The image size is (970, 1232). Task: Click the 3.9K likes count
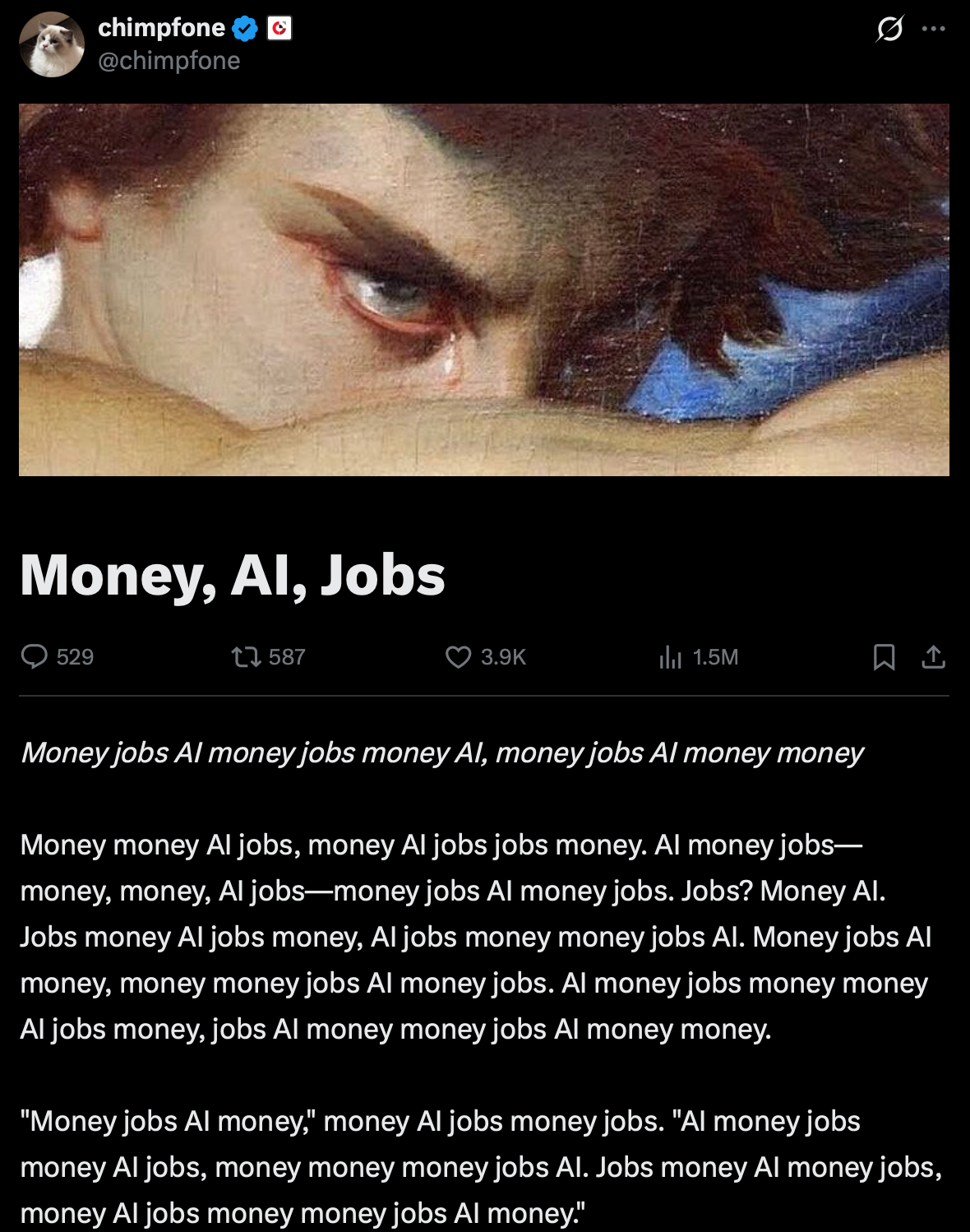(x=503, y=657)
